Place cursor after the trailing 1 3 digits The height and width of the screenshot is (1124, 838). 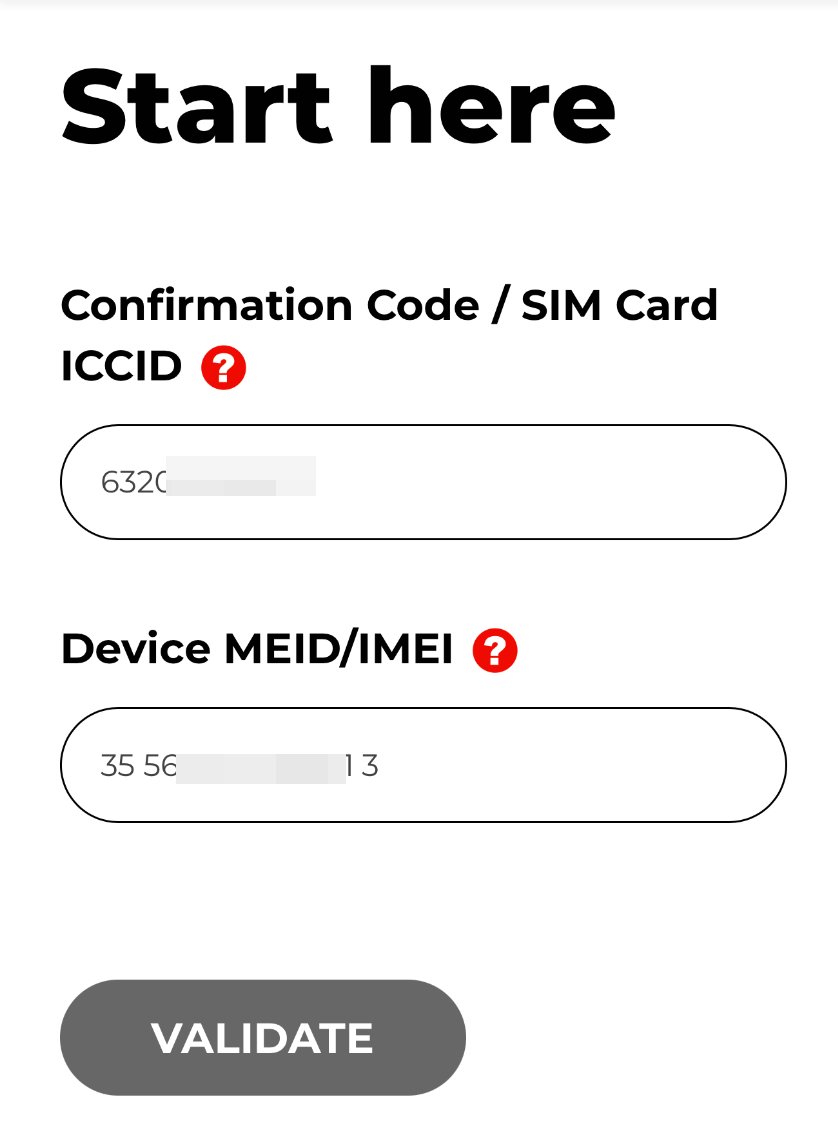click(x=379, y=766)
